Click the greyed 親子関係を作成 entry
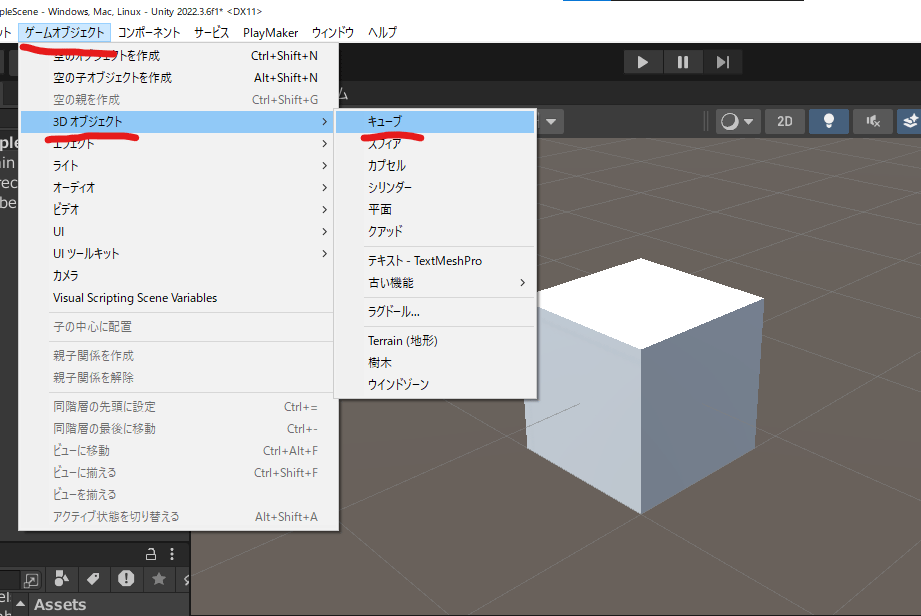 (179, 356)
